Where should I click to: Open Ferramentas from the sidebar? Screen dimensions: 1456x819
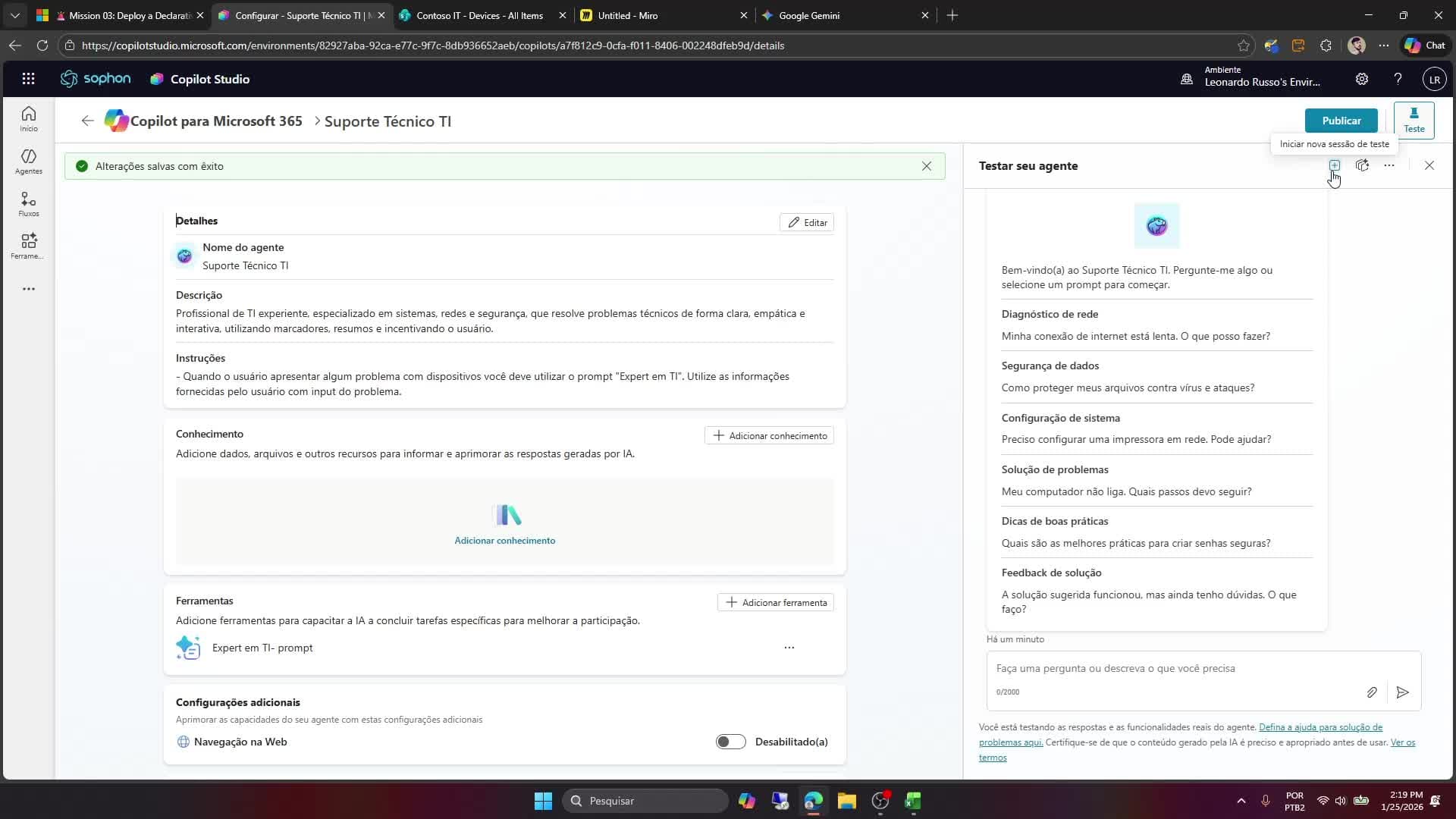pos(28,245)
